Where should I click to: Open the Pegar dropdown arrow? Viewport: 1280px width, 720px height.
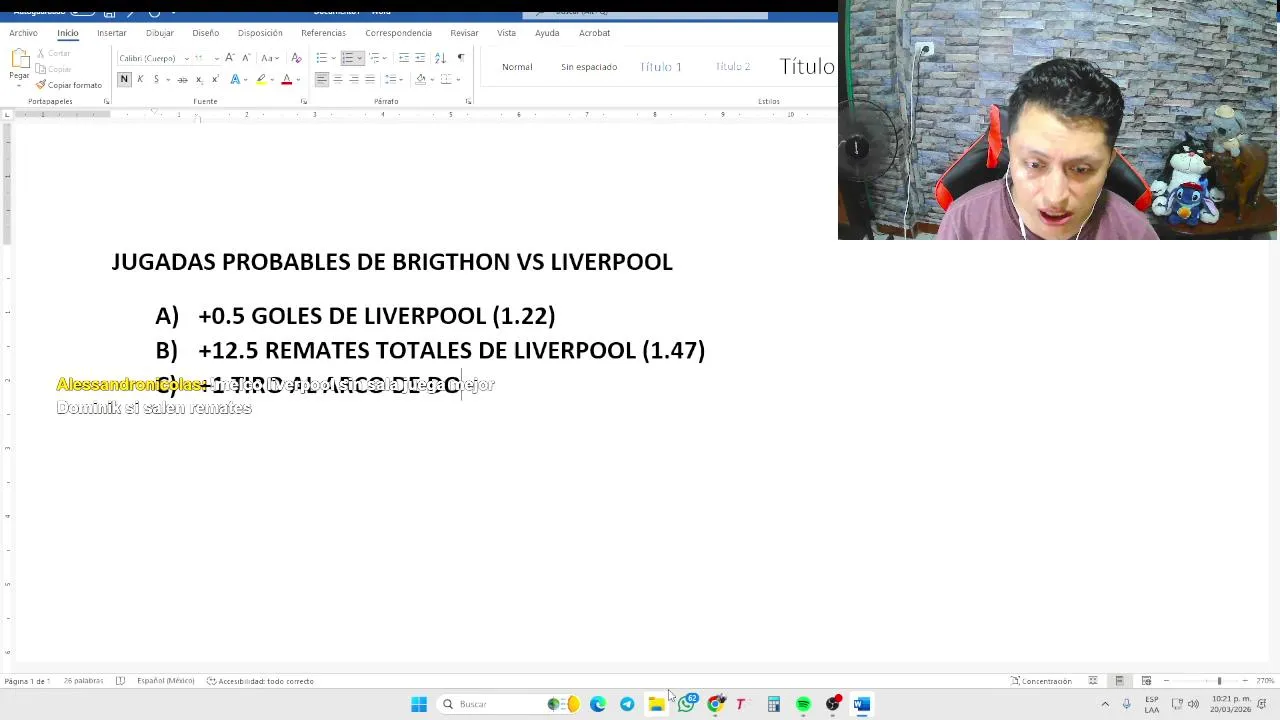tap(19, 85)
